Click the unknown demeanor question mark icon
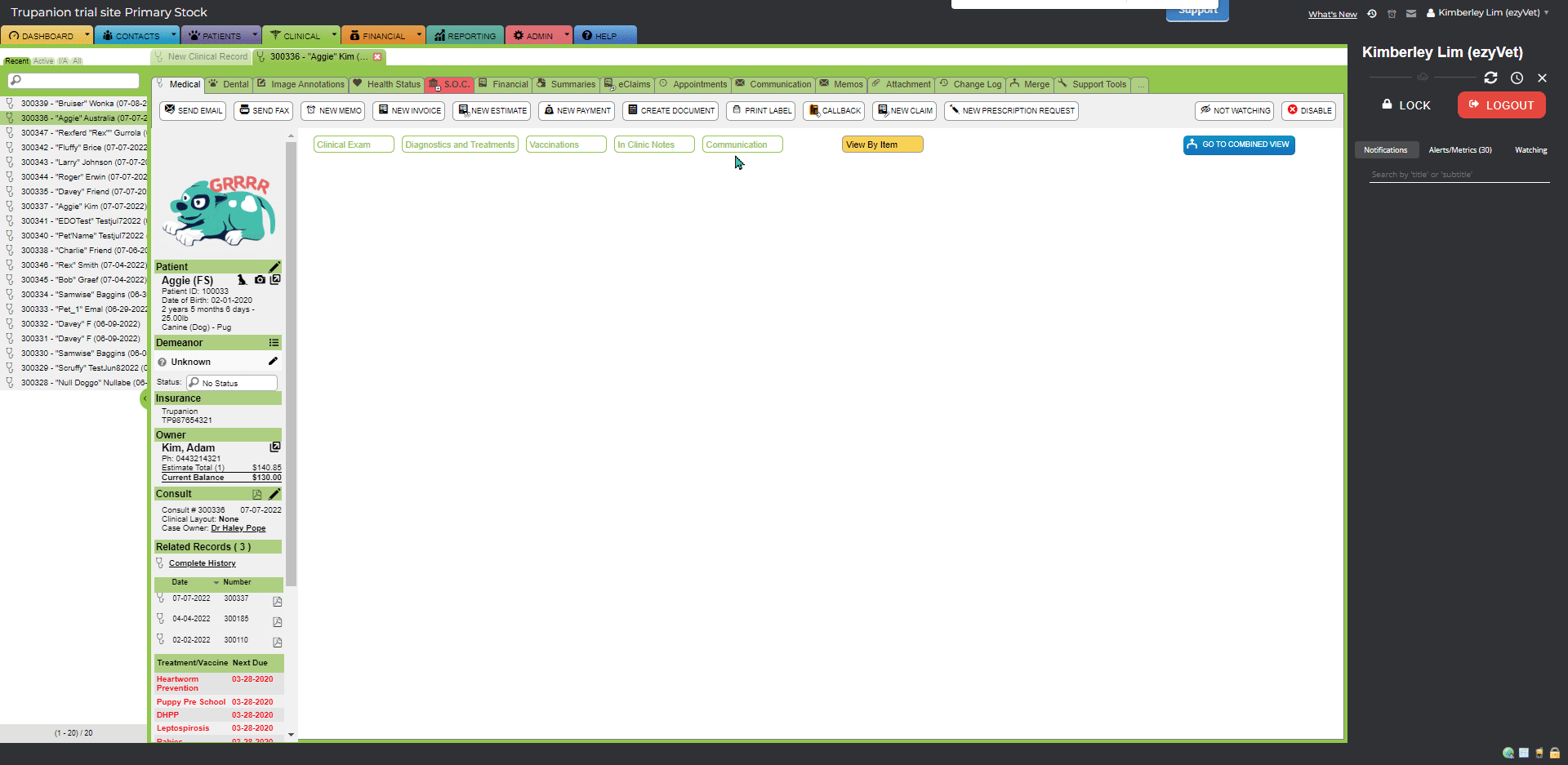The image size is (1568, 765). (x=162, y=362)
